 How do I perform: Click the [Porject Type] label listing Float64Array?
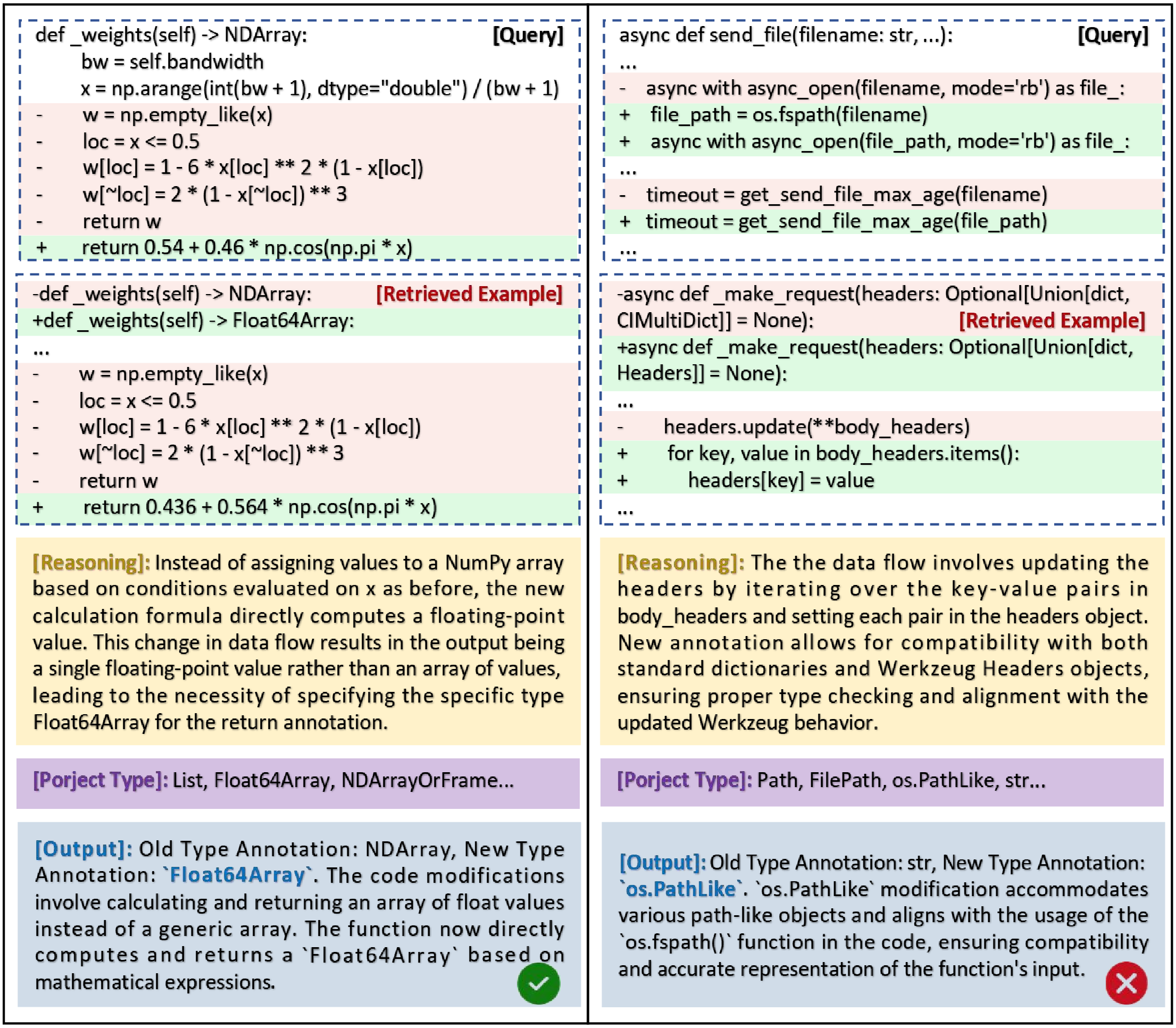(x=101, y=780)
